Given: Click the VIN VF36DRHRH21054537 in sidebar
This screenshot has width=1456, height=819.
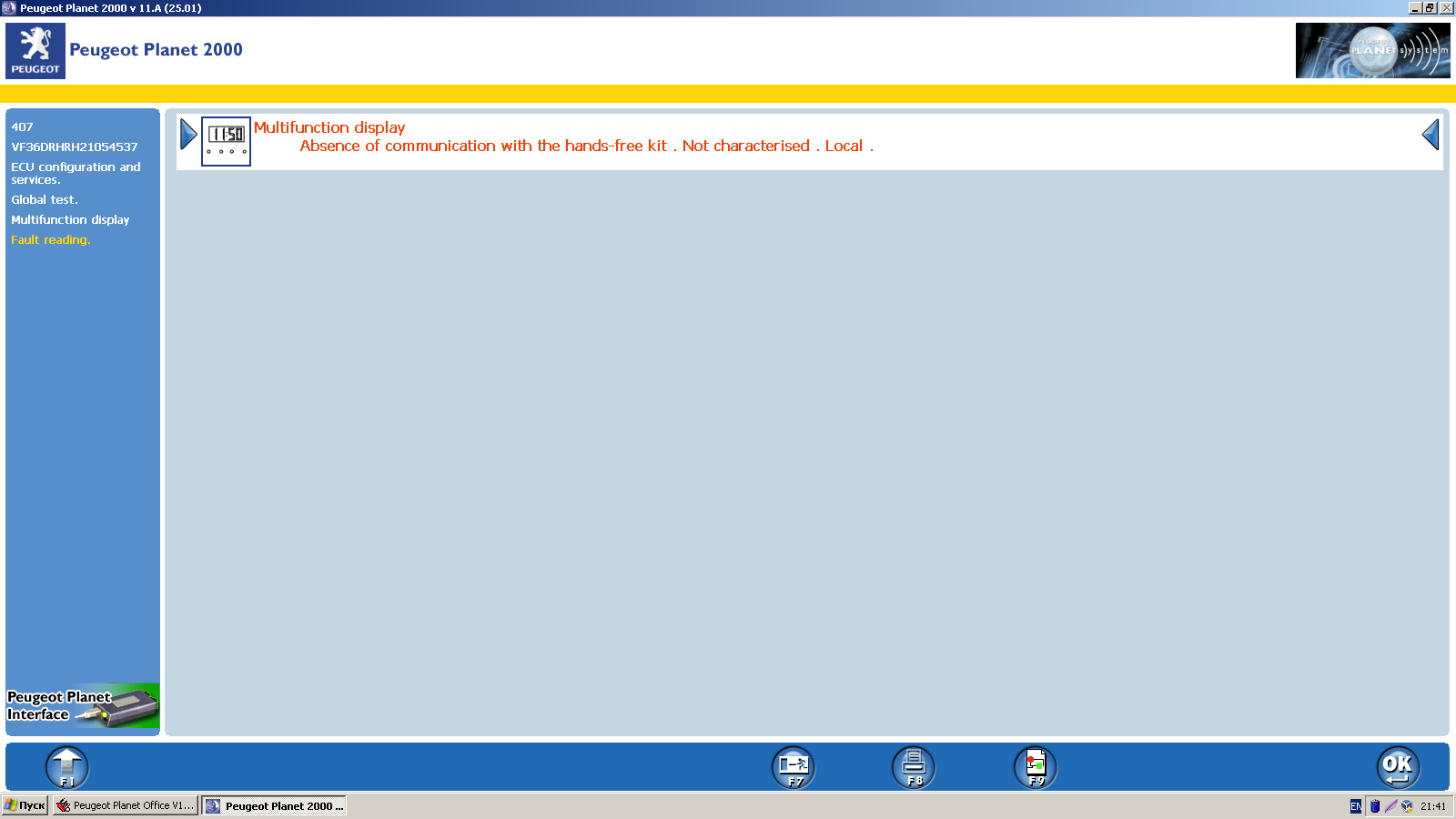Looking at the screenshot, I should (75, 147).
